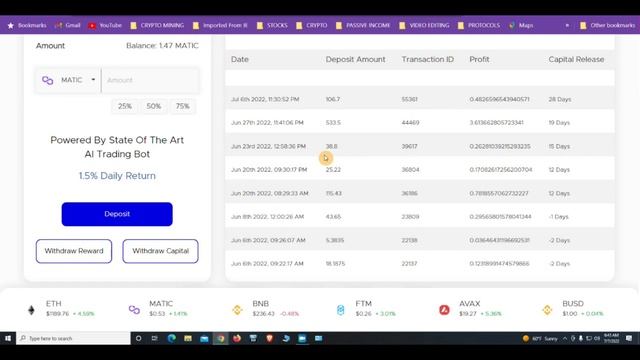The width and height of the screenshot is (640, 360).
Task: Select deposit amount 25.22 cell
Action: [x=333, y=169]
